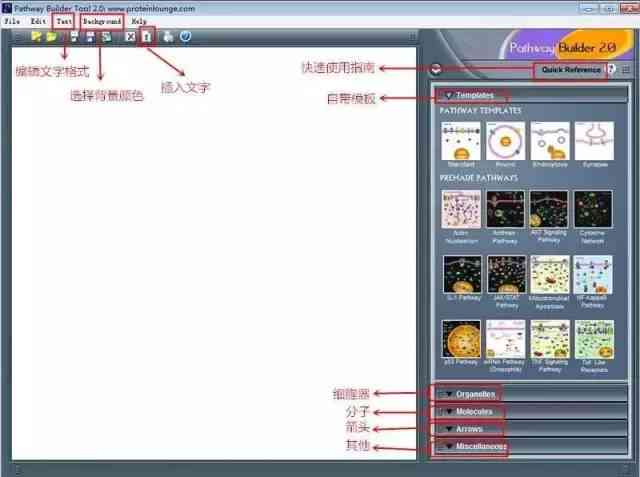Collapse the Templates section
The height and width of the screenshot is (477, 640).
530,95
